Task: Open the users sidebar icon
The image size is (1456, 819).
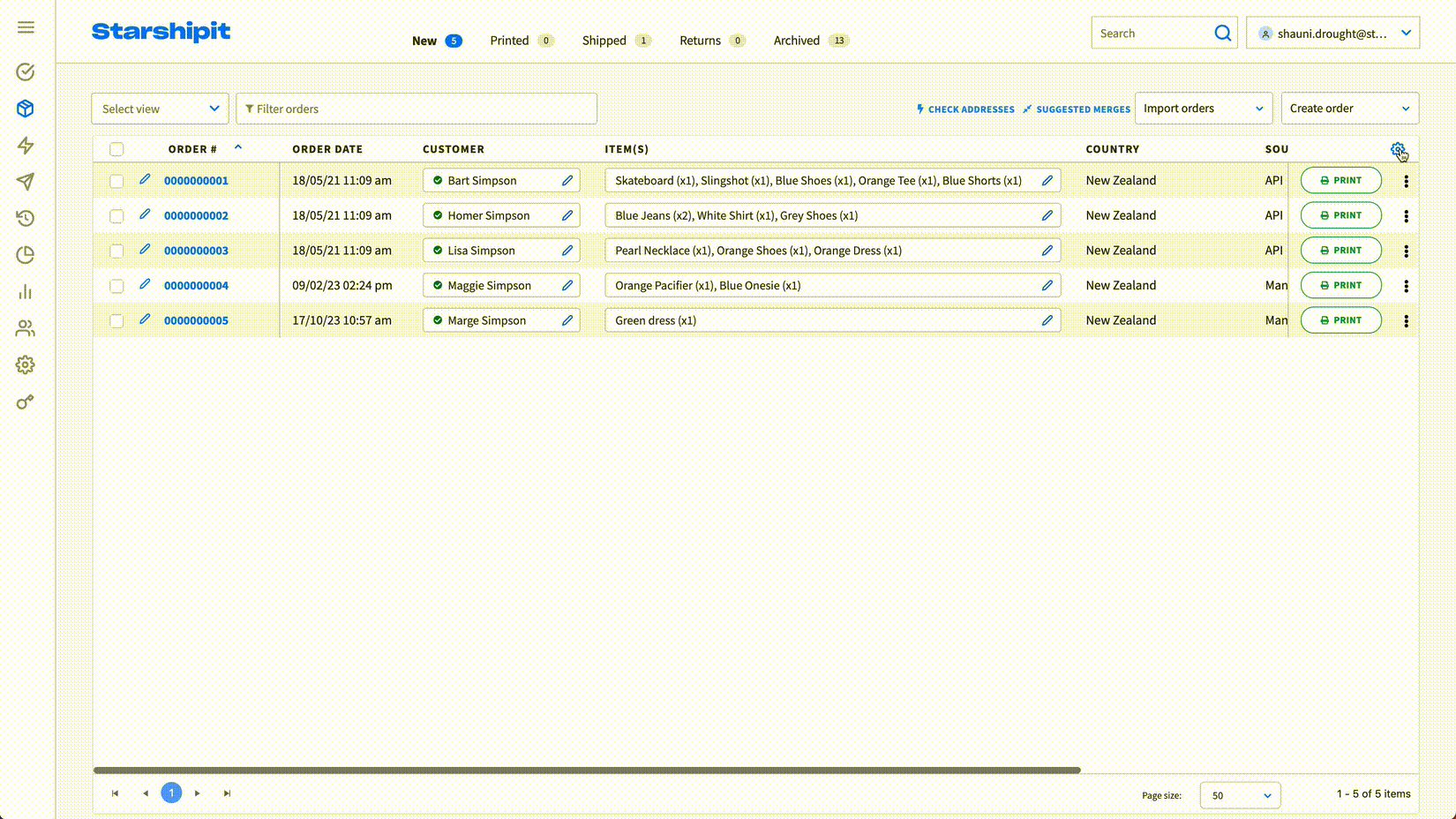Action: (26, 328)
